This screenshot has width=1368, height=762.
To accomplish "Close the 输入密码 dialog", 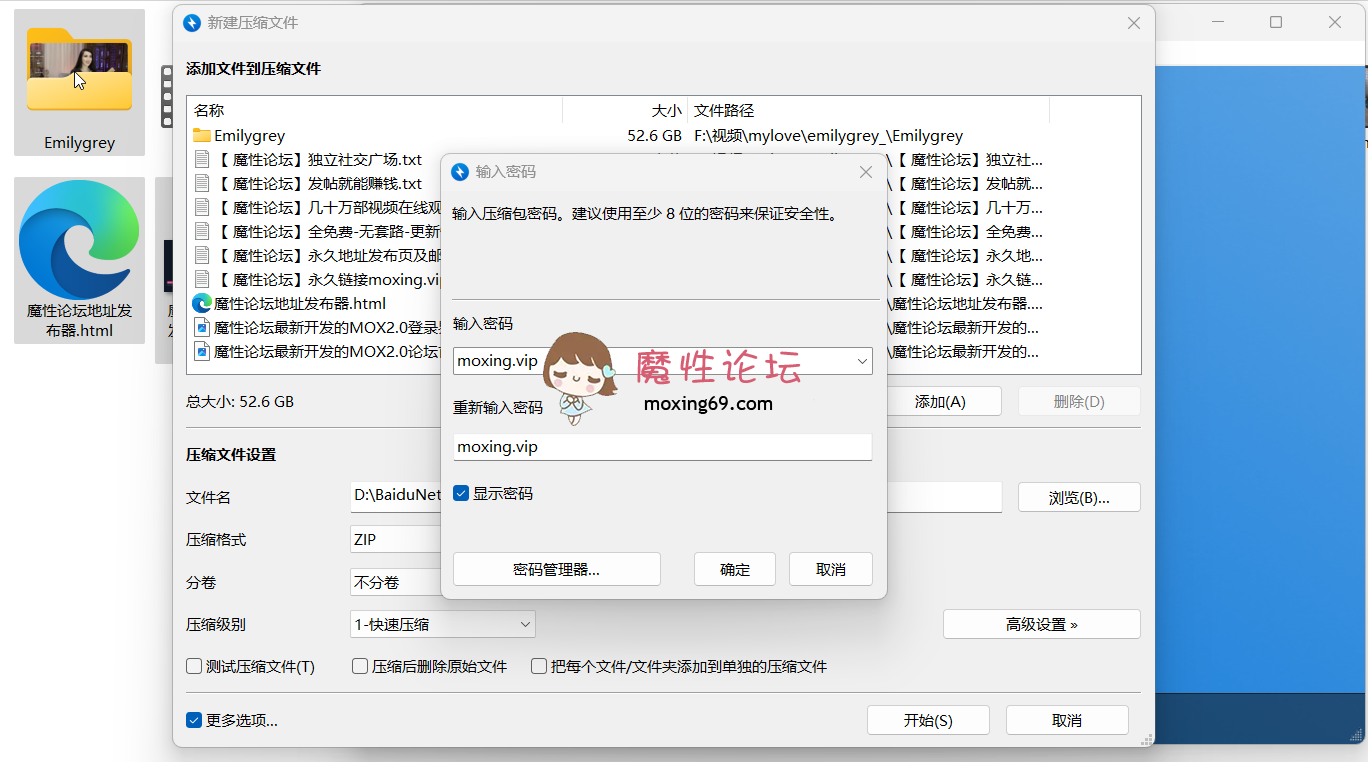I will [x=866, y=172].
